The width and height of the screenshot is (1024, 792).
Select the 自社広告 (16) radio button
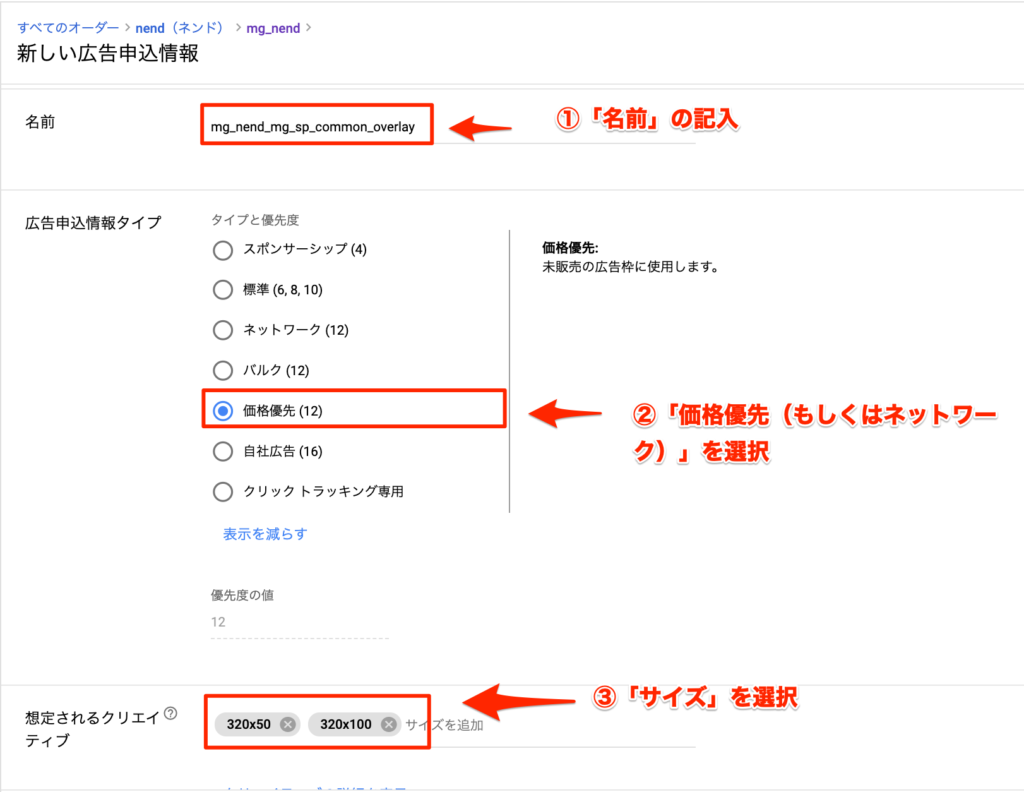tap(223, 451)
